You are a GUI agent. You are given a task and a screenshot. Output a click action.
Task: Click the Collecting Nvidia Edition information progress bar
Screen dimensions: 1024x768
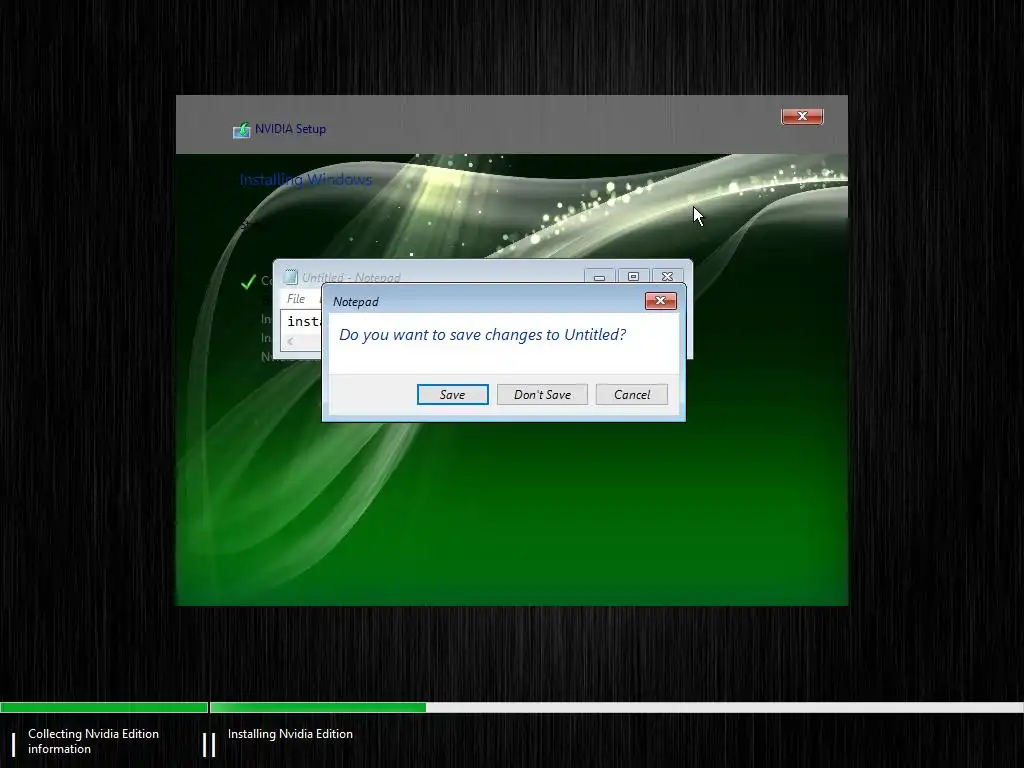click(104, 707)
